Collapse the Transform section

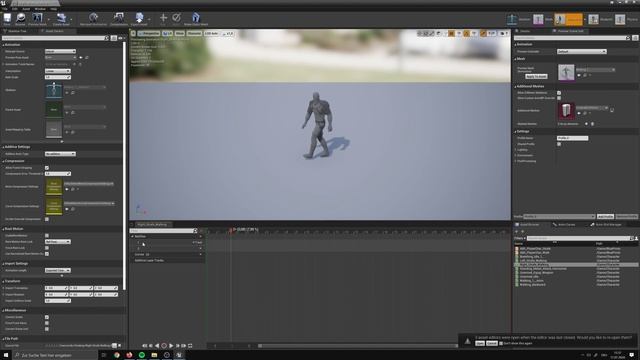[x=3, y=281]
